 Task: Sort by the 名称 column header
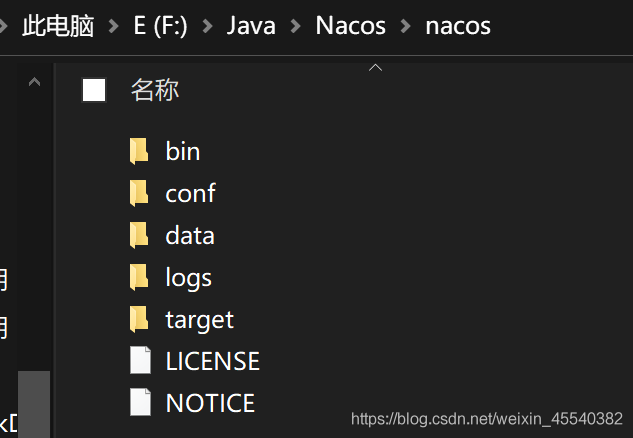(155, 90)
